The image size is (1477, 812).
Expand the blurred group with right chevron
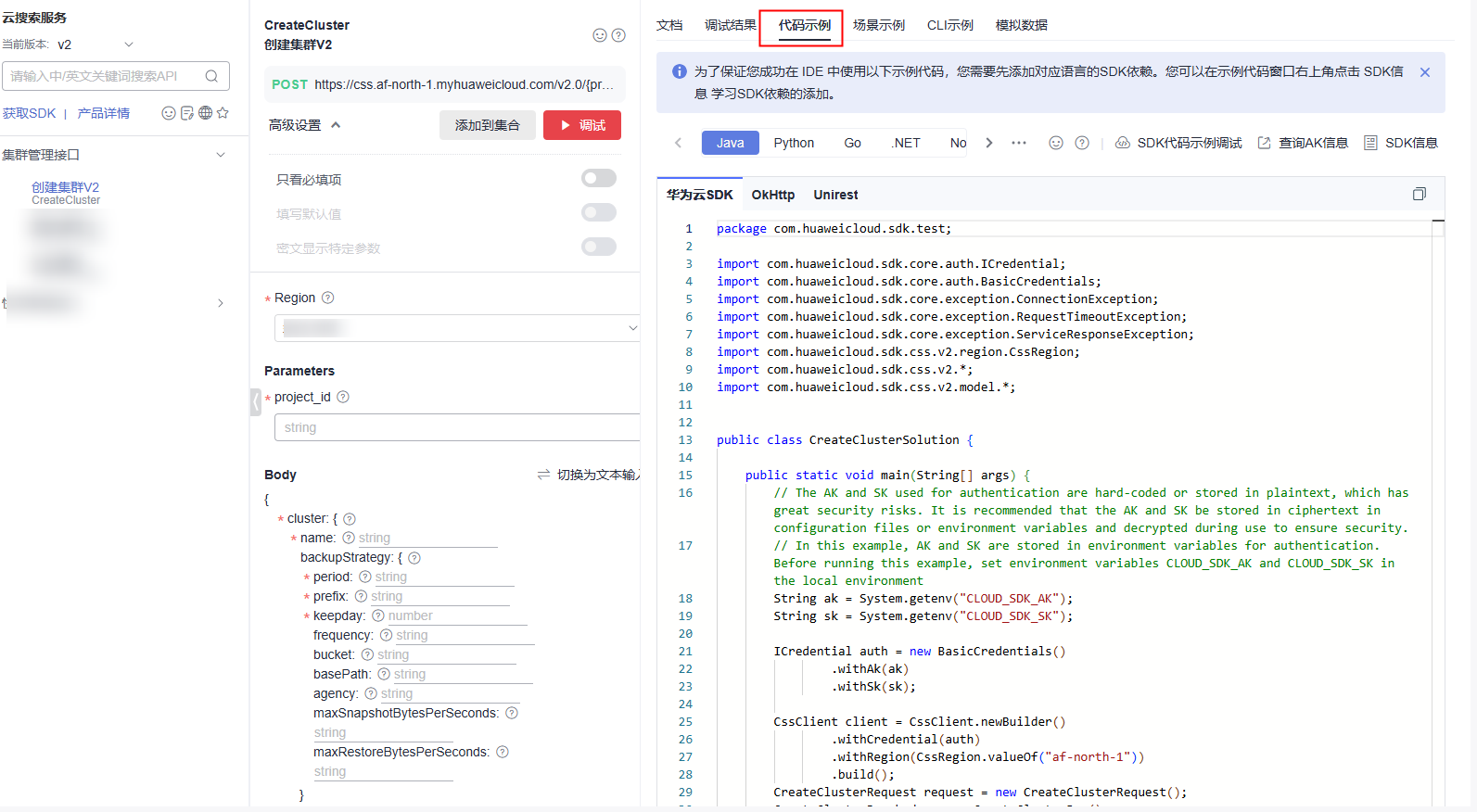tap(220, 303)
